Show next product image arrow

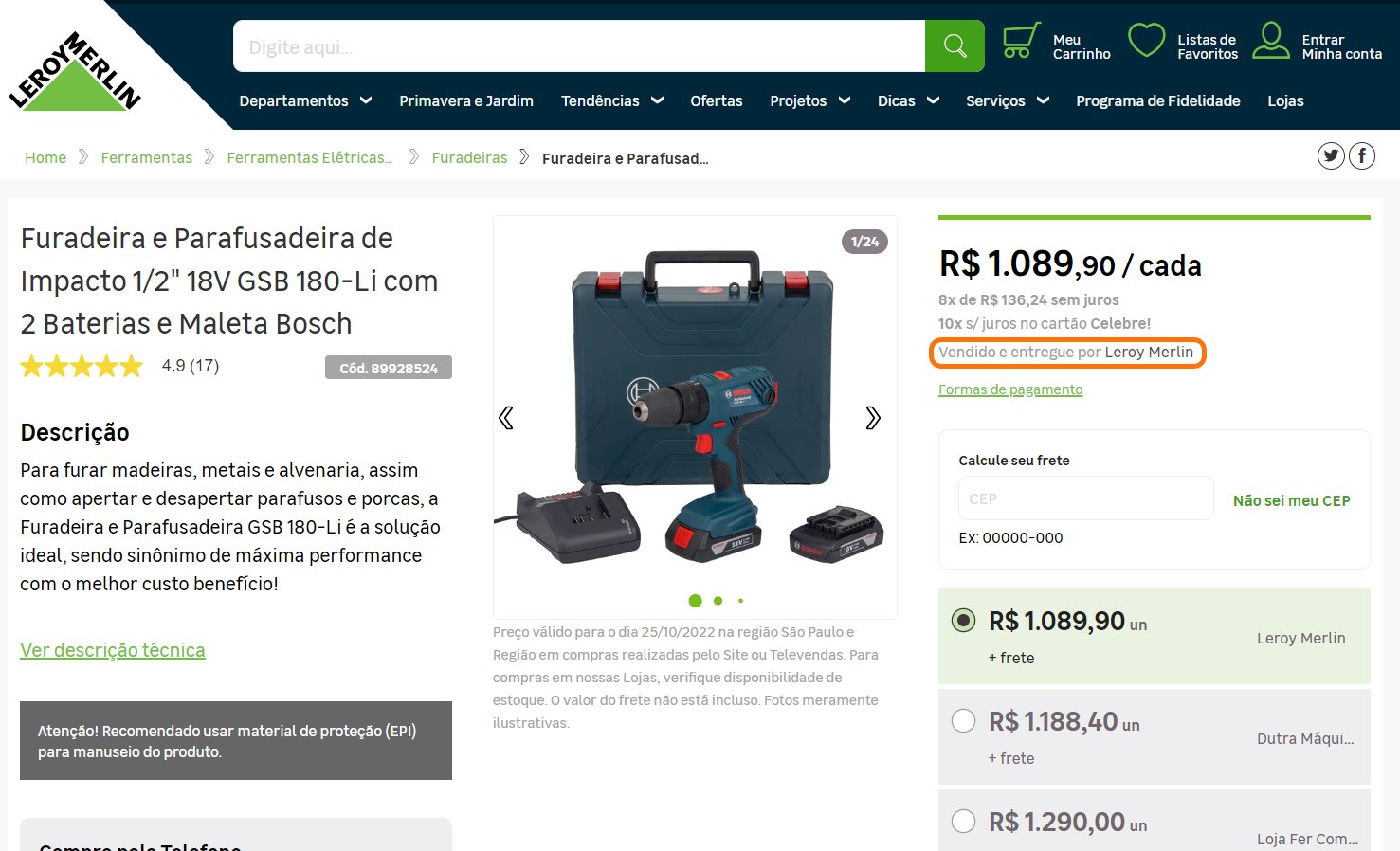click(x=873, y=418)
